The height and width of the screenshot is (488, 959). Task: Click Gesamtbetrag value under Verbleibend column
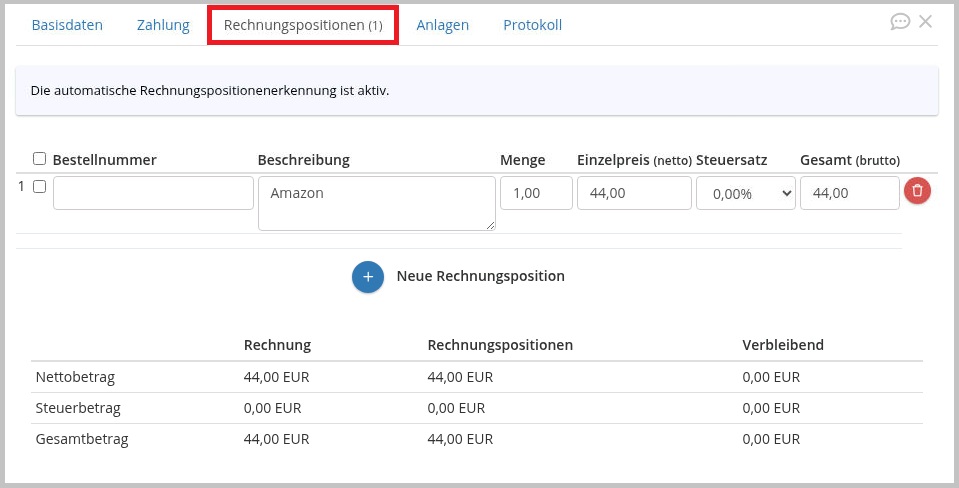tap(771, 439)
